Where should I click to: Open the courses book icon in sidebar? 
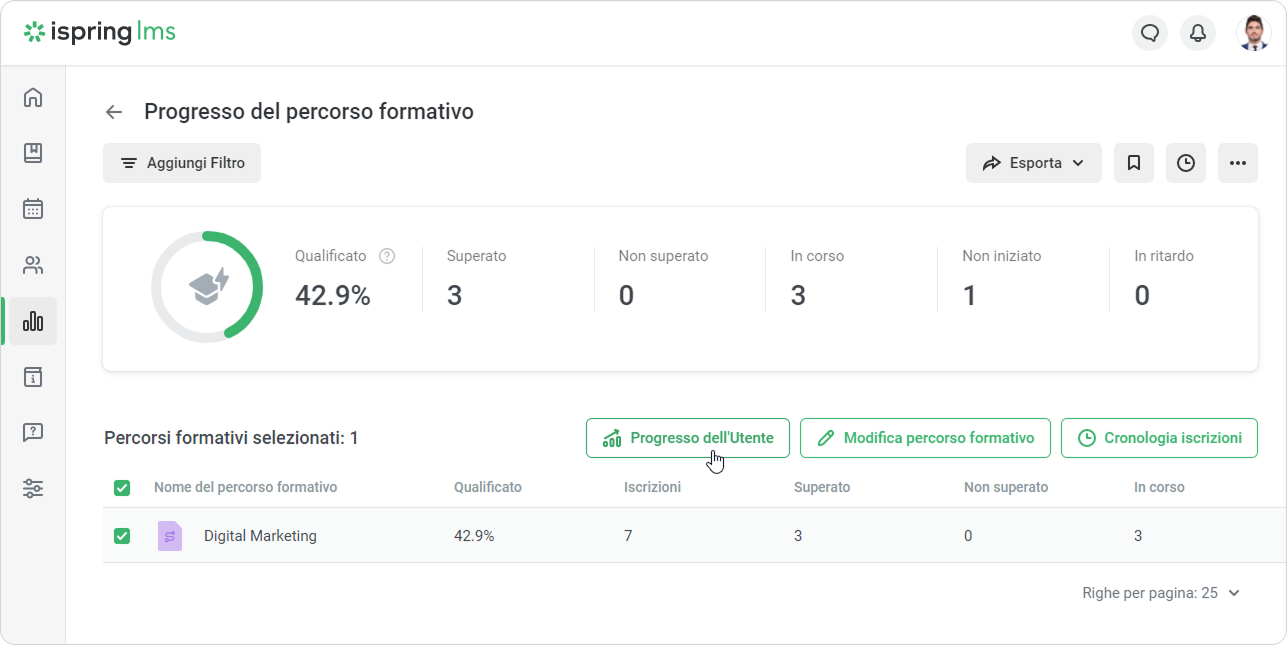tap(33, 153)
